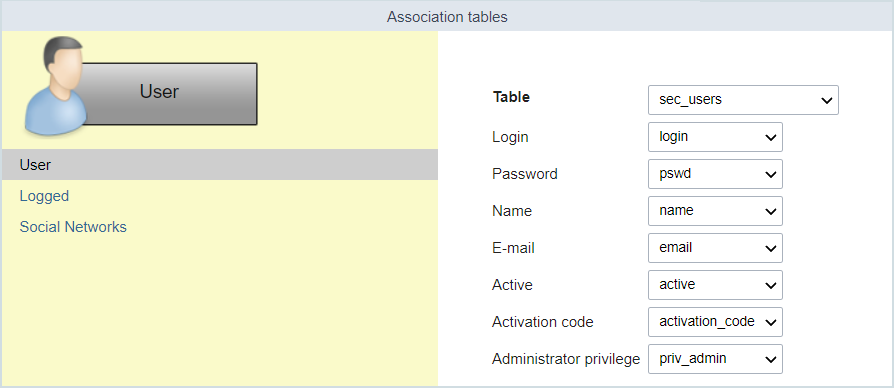Open the Table dropdown showing sec_users
Screen dimensions: 894x388
tap(743, 100)
